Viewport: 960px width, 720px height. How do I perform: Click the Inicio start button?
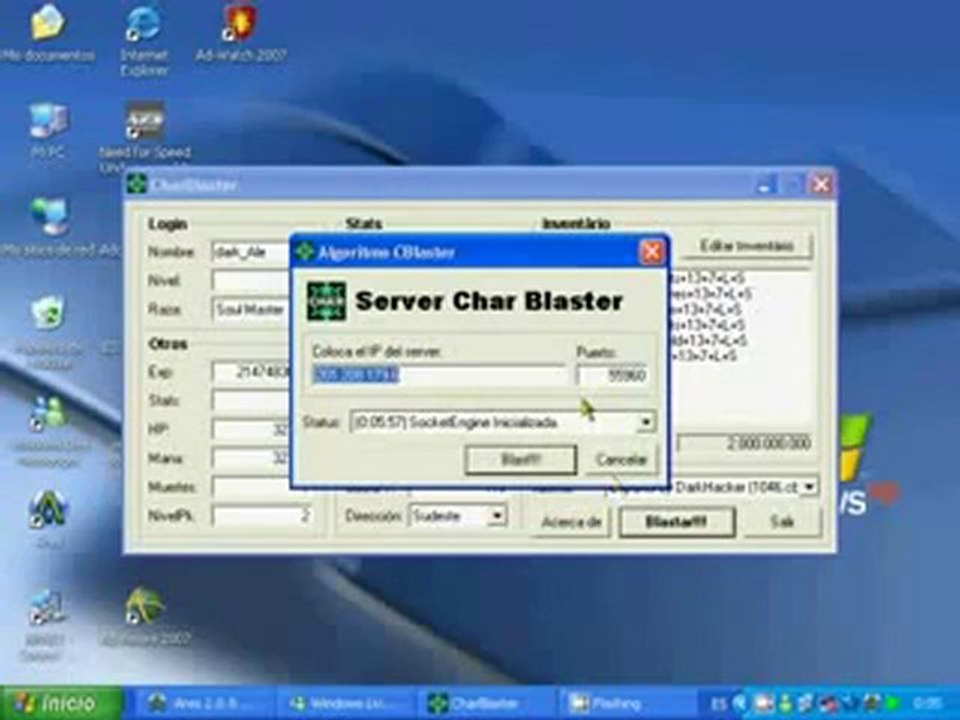[60, 703]
